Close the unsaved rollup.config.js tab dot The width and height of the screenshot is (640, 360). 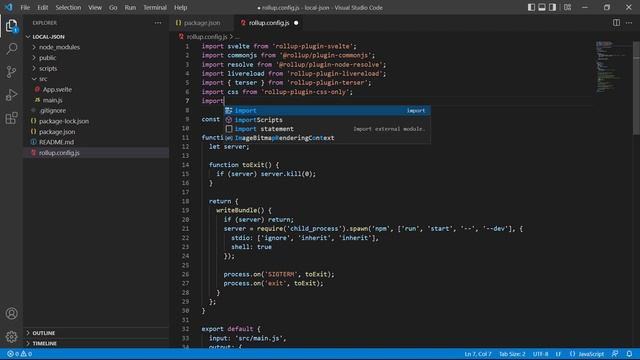[296, 23]
